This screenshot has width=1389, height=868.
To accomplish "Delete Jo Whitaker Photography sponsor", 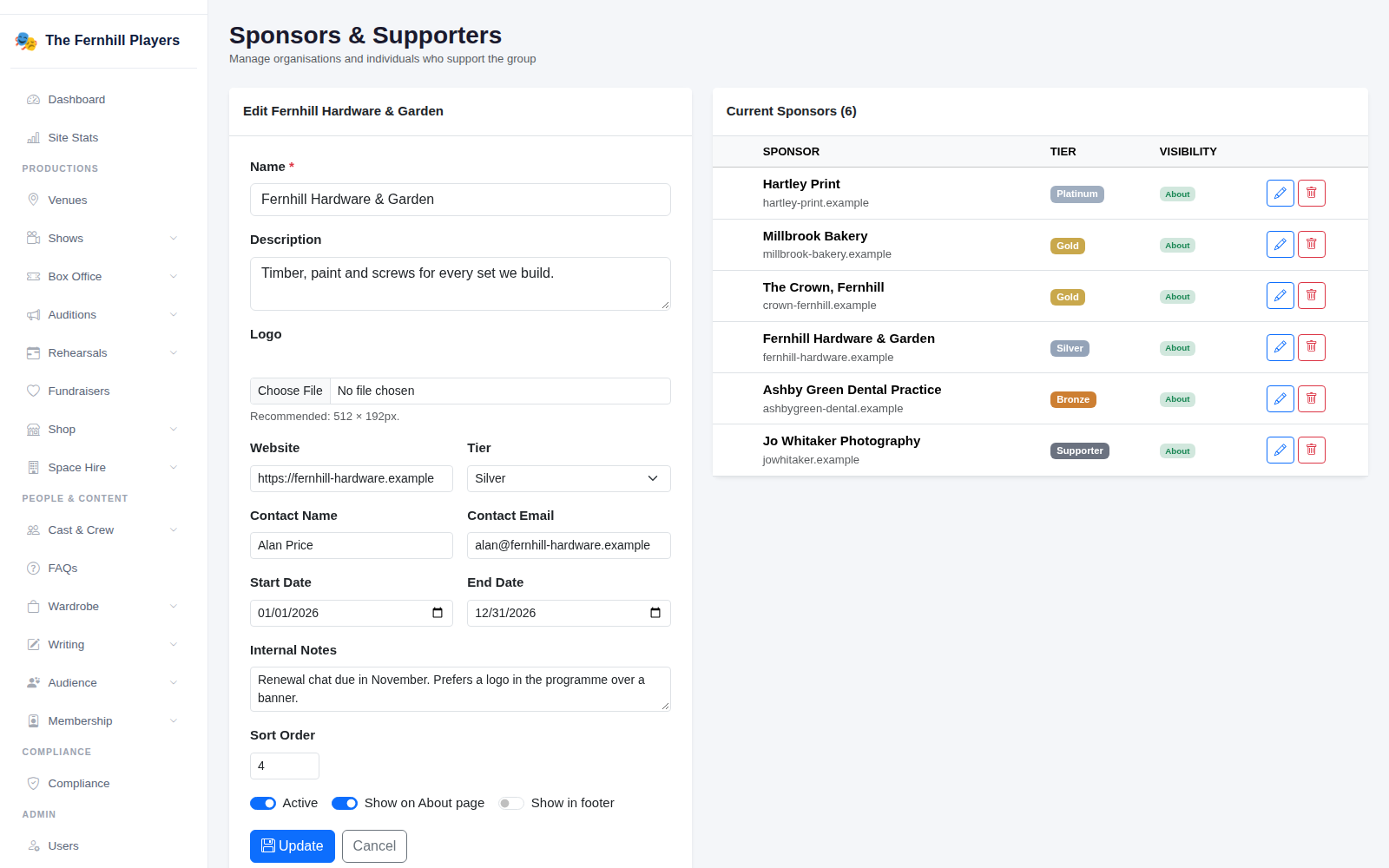I will [1311, 450].
